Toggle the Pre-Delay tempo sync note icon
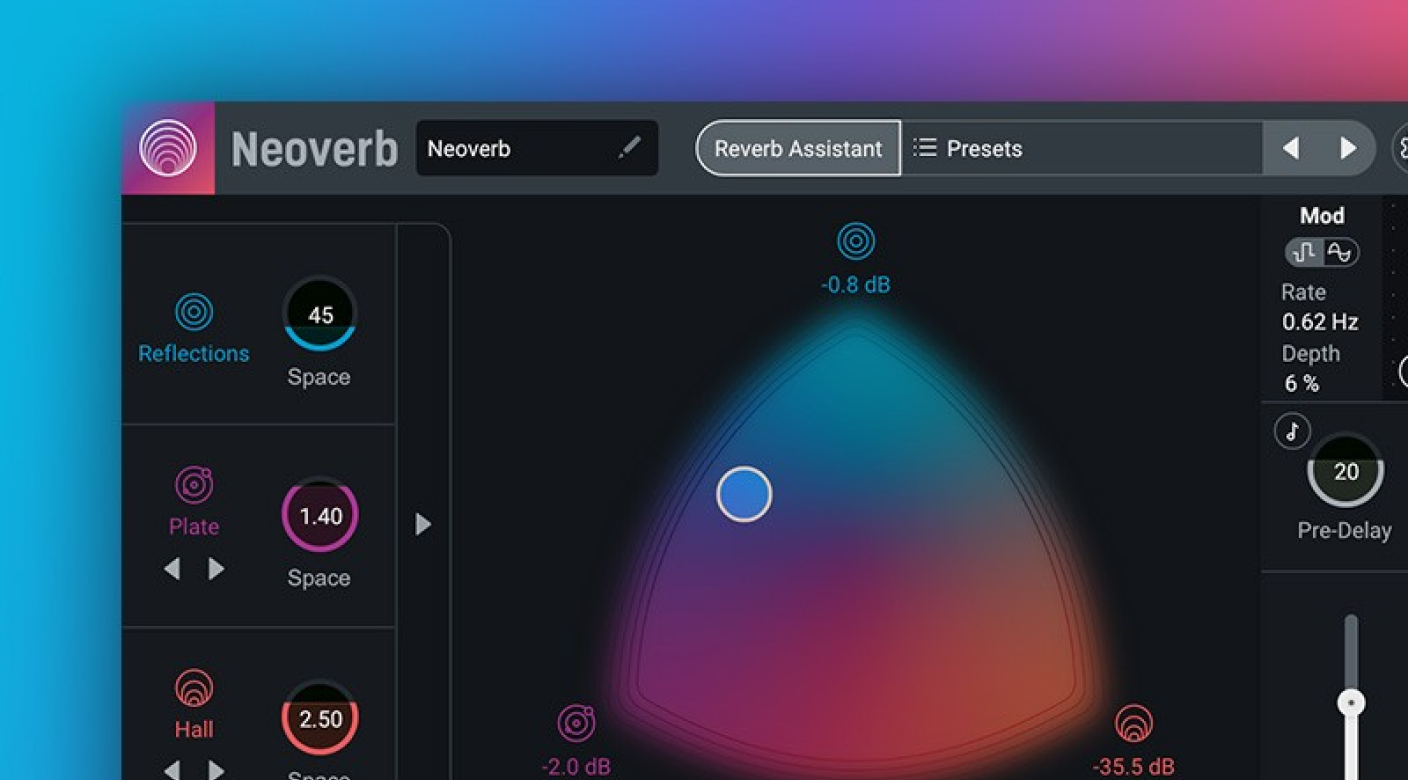1408x780 pixels. (x=1292, y=432)
